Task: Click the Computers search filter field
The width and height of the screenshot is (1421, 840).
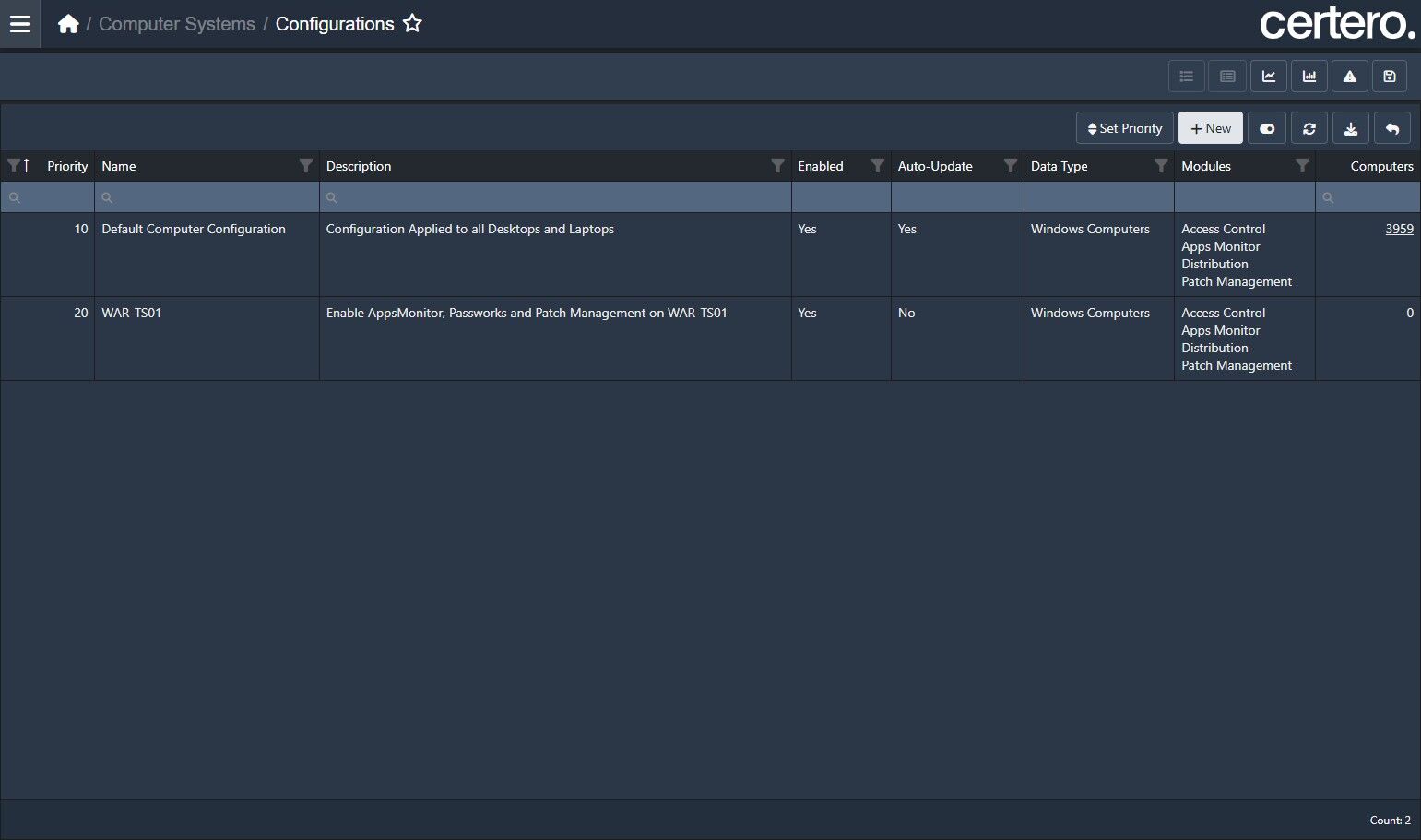Action: (x=1368, y=197)
